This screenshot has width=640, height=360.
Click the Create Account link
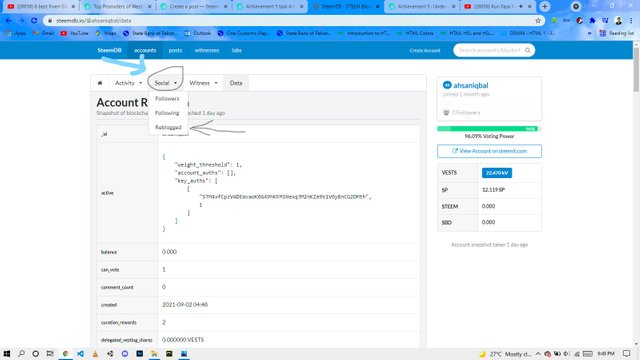(425, 50)
